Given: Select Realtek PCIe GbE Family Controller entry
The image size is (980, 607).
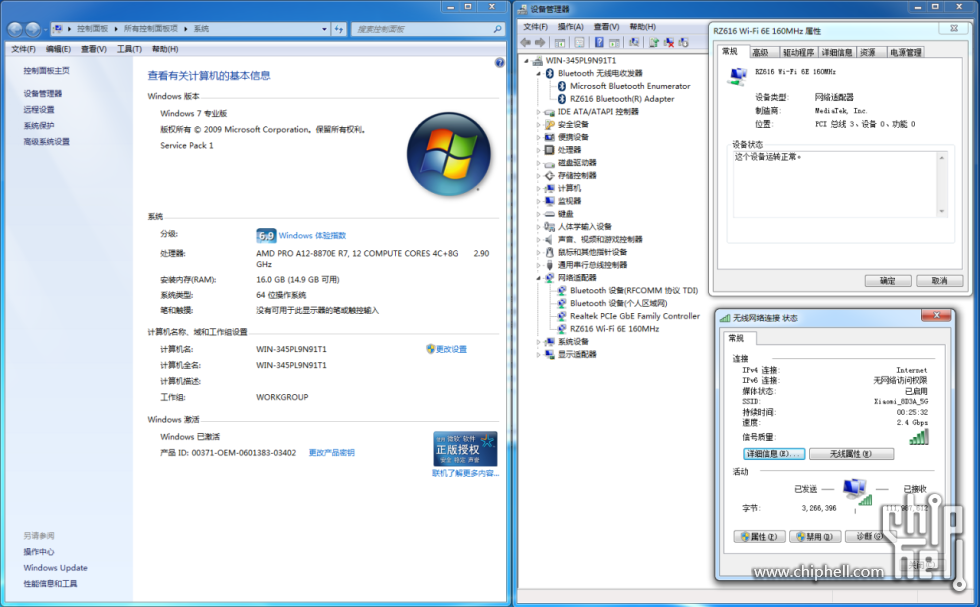Looking at the screenshot, I should click(x=634, y=316).
